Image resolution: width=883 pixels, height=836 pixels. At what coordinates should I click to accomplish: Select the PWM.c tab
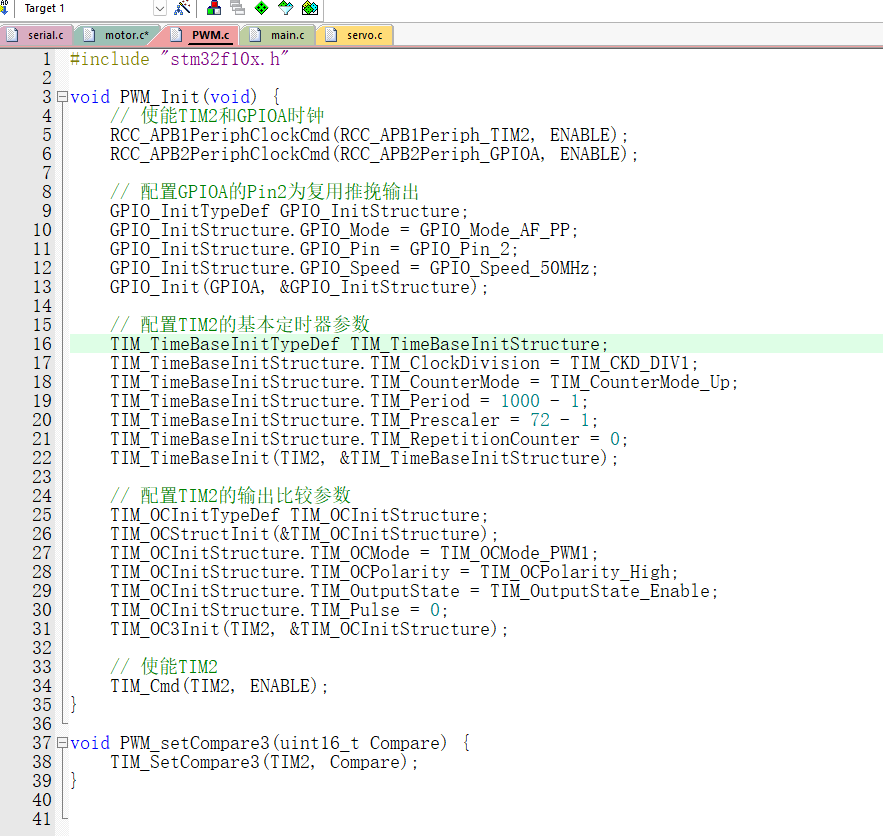[x=202, y=35]
